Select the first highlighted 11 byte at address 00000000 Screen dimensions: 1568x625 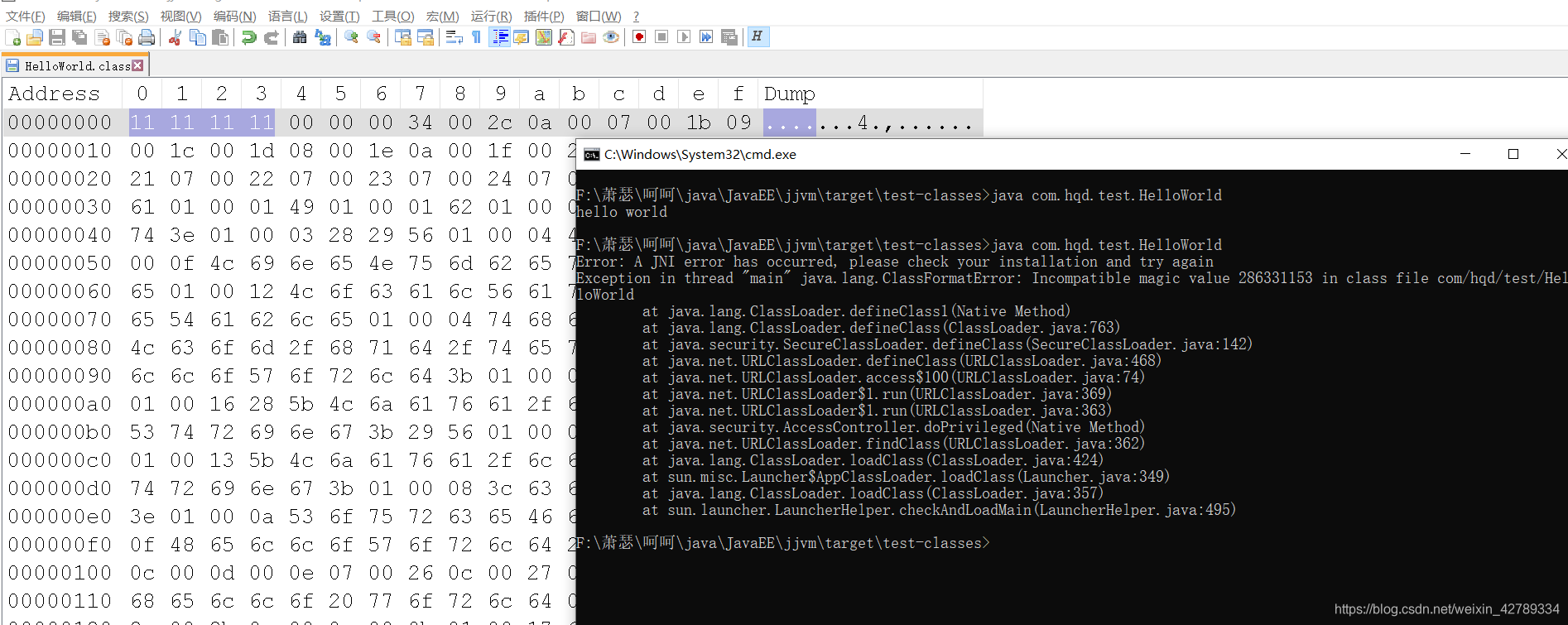click(x=142, y=123)
